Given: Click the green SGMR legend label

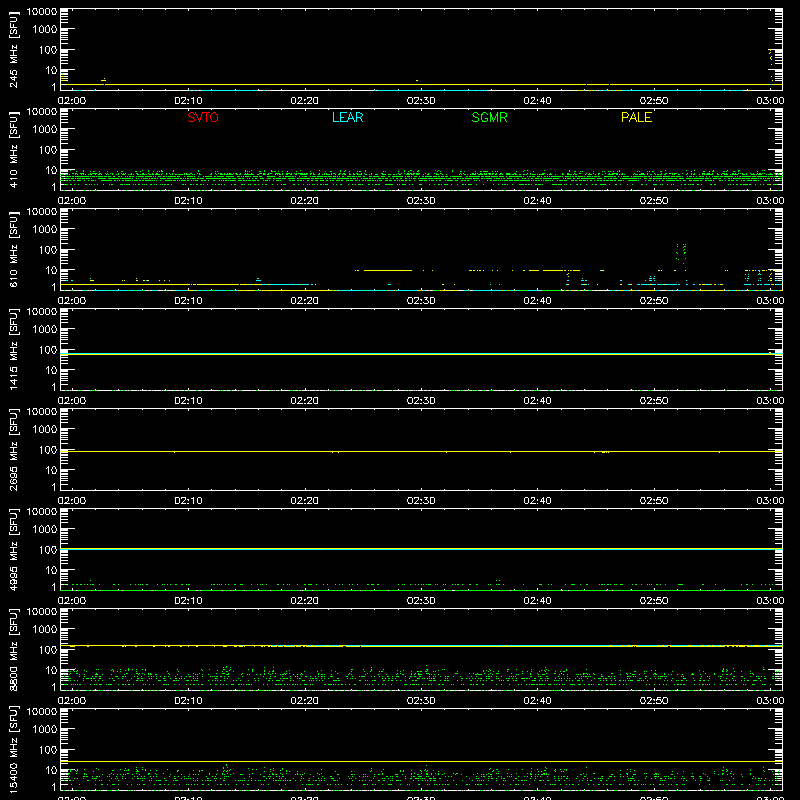Looking at the screenshot, I should tap(489, 117).
